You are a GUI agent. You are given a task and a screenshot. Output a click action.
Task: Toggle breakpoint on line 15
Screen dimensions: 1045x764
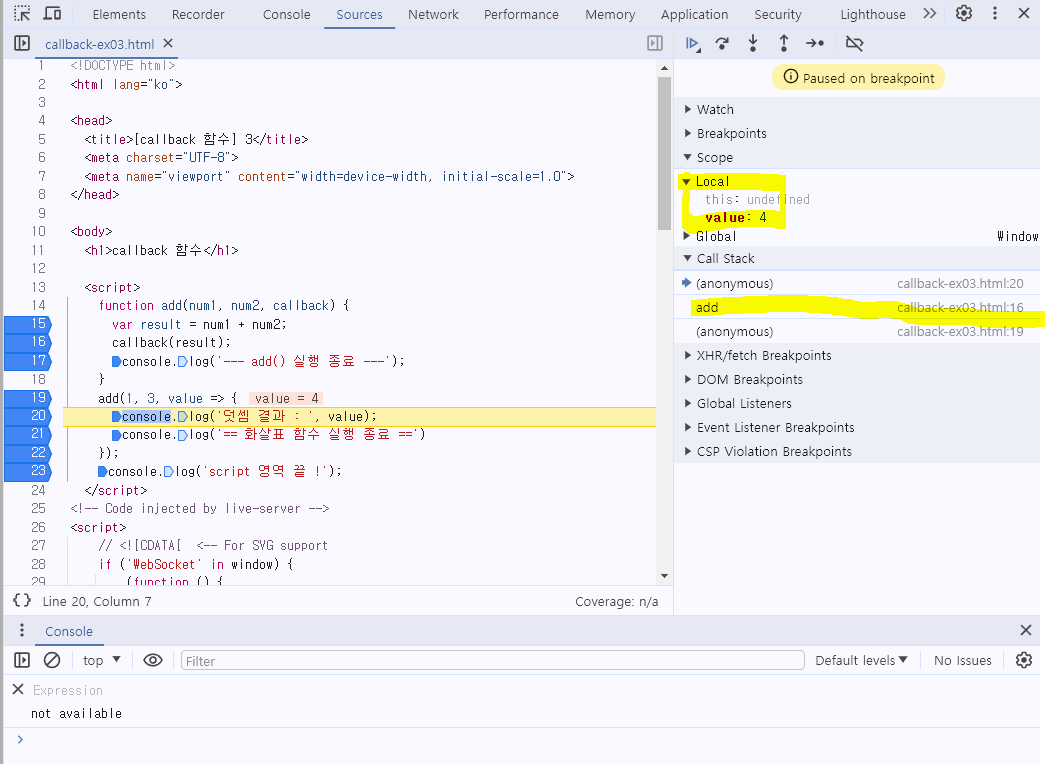(28, 323)
